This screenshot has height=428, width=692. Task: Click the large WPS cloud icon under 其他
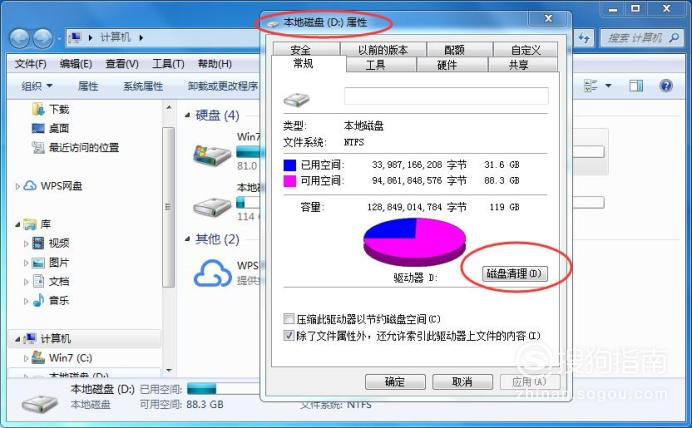point(213,273)
